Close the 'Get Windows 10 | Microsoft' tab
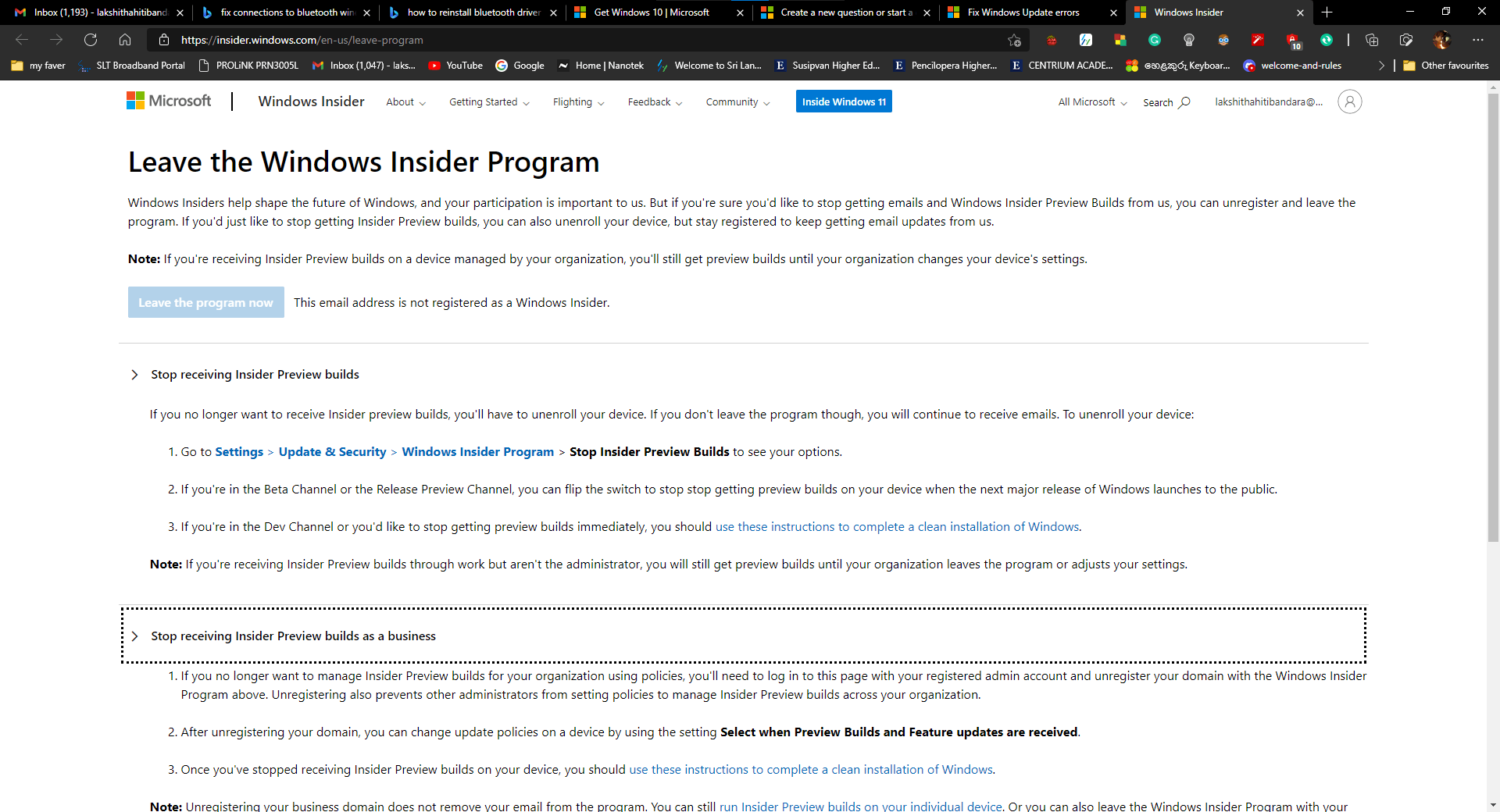This screenshot has width=1500, height=812. tap(740, 12)
